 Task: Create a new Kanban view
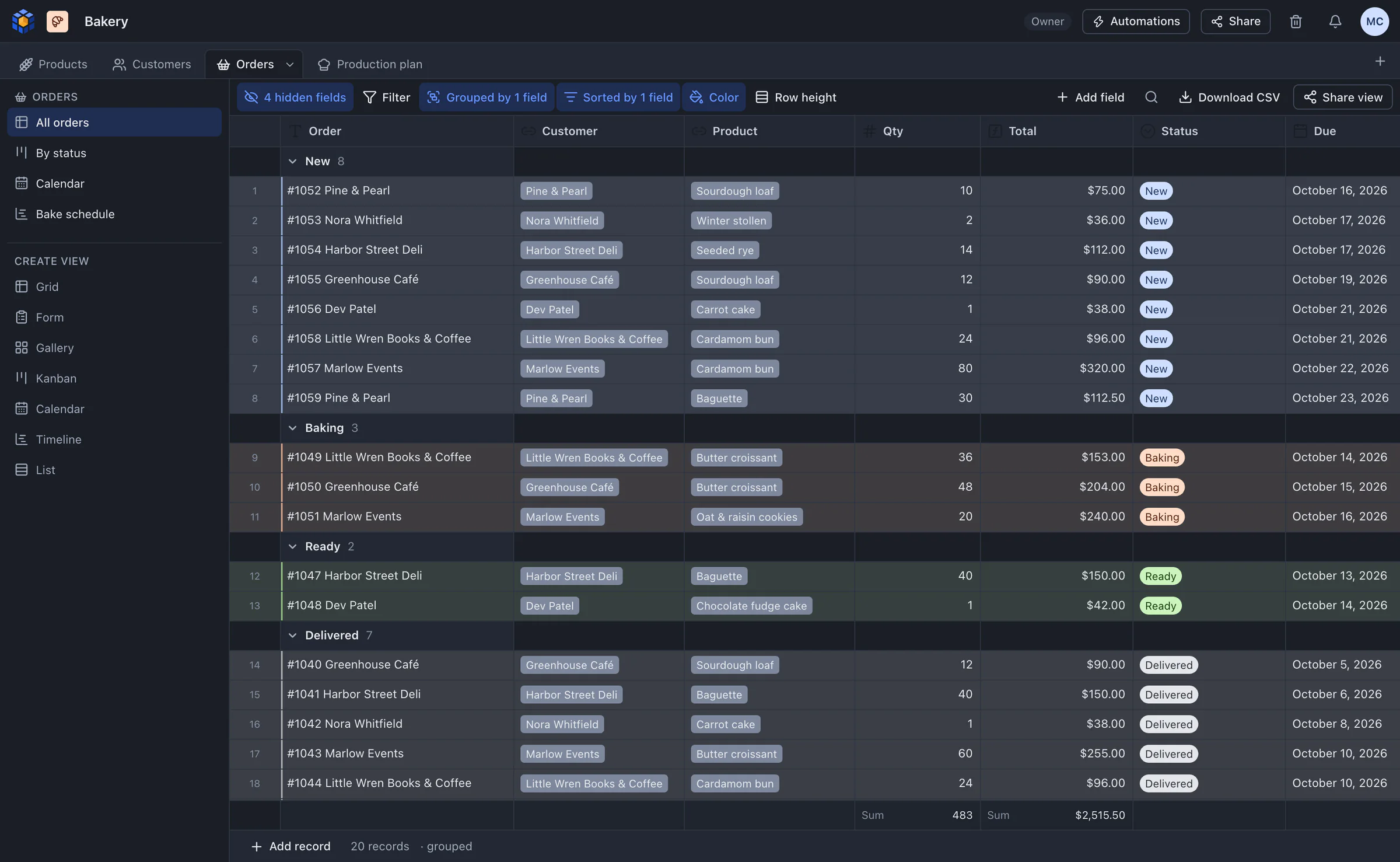coord(114,378)
